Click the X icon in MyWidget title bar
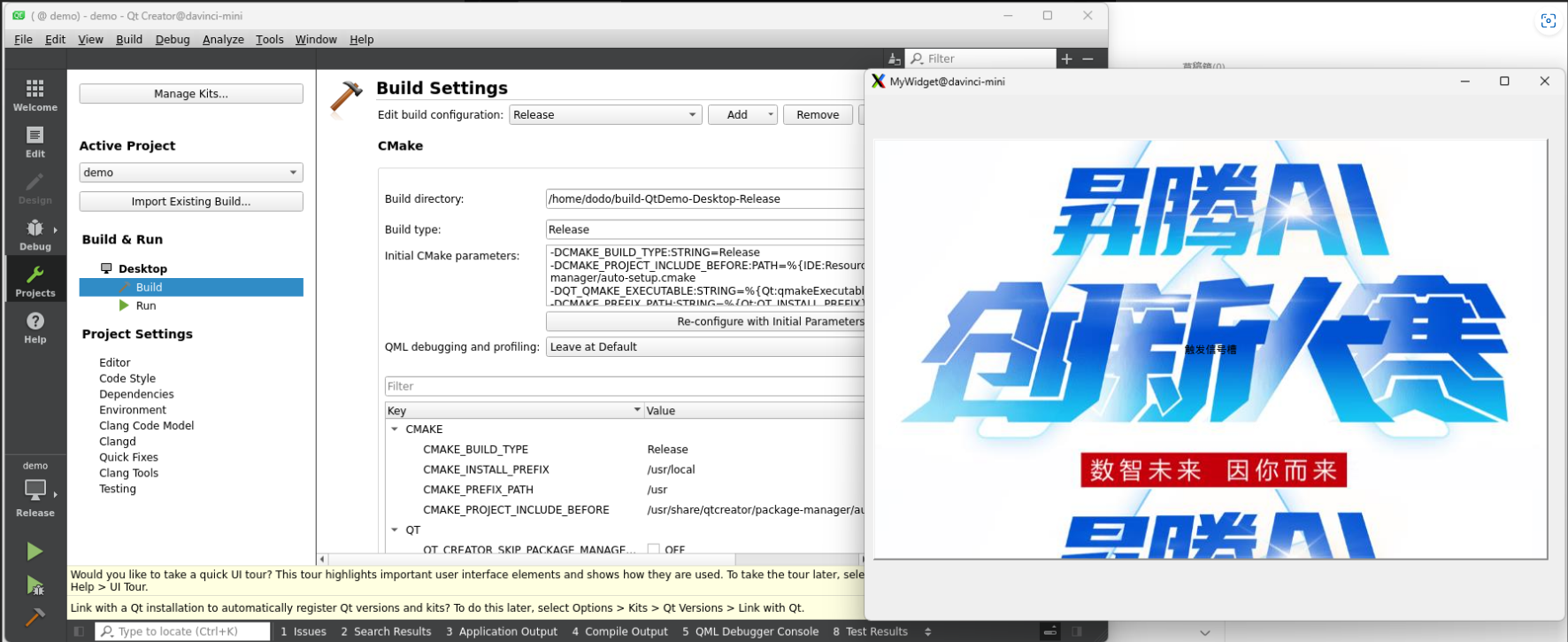 [x=878, y=81]
